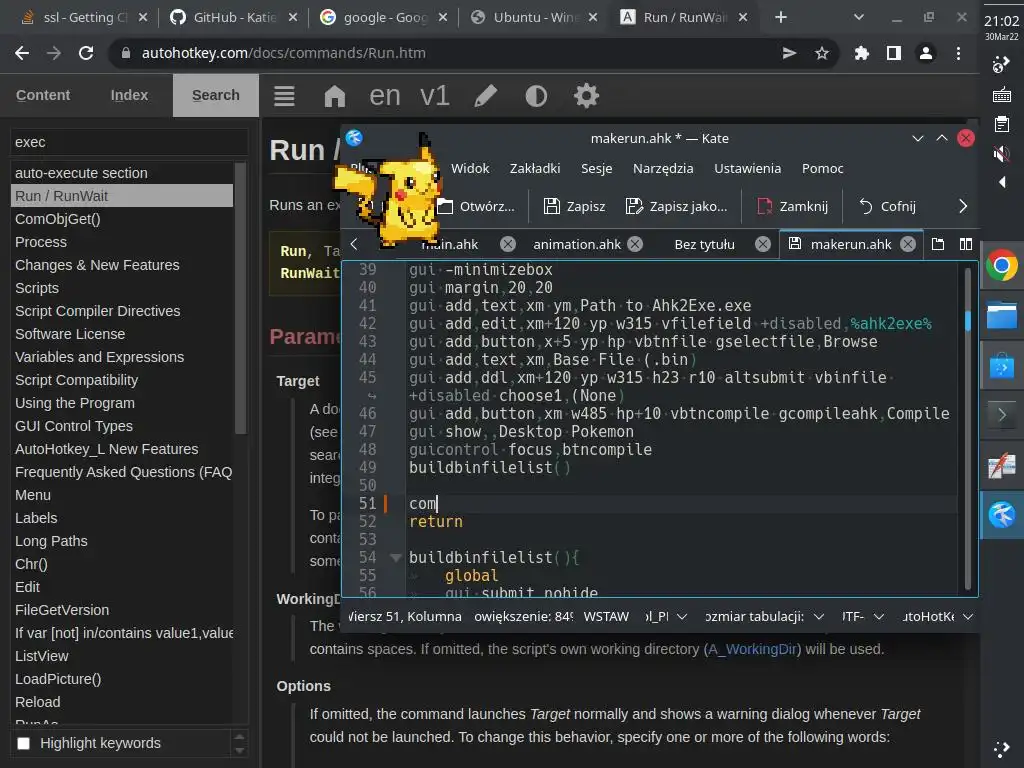Close the 'Bez tytułu' tab
This screenshot has width=1024, height=768.
coord(762,244)
